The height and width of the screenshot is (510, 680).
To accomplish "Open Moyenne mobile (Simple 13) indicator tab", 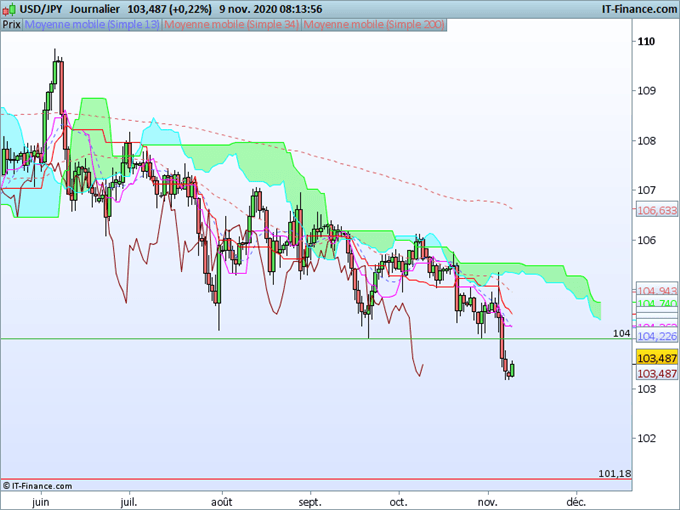I will [92, 25].
